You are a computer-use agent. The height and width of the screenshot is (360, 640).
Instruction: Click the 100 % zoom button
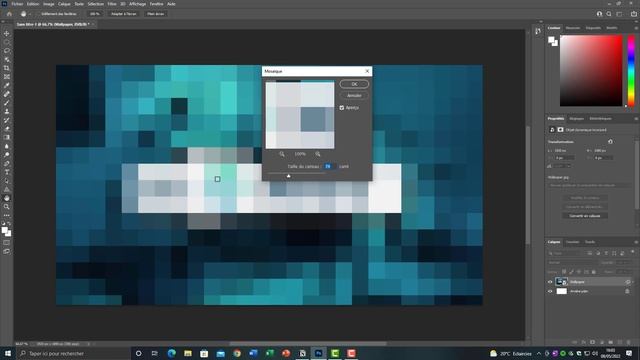point(95,14)
